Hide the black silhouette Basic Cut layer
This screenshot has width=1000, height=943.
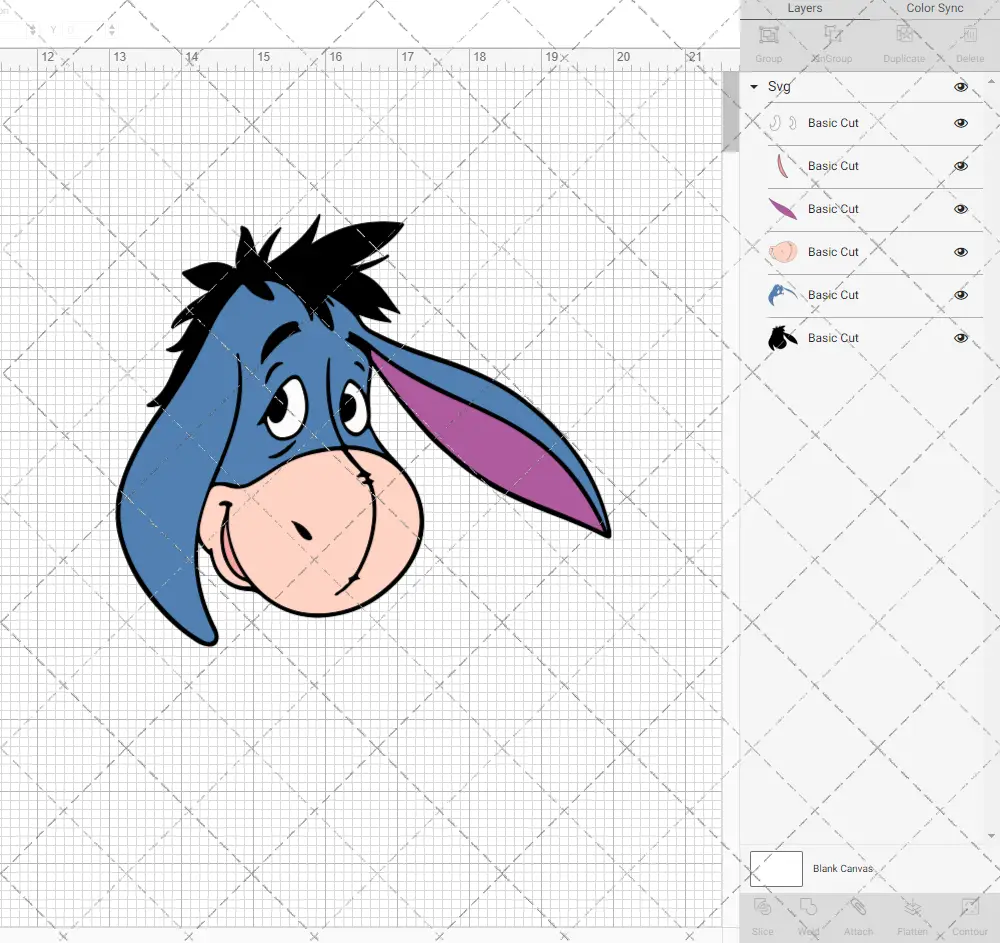point(960,338)
